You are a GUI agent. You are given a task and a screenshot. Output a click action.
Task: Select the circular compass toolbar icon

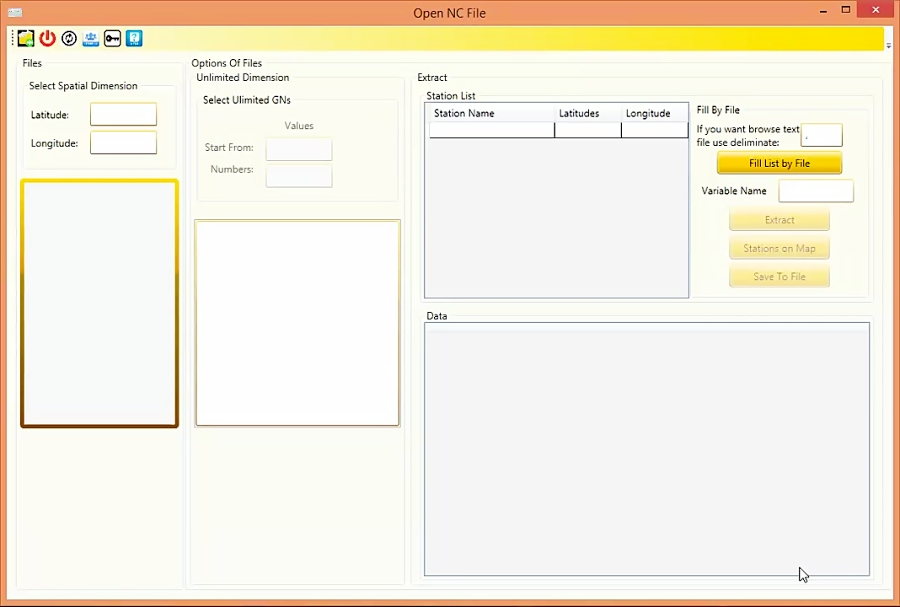[68, 37]
